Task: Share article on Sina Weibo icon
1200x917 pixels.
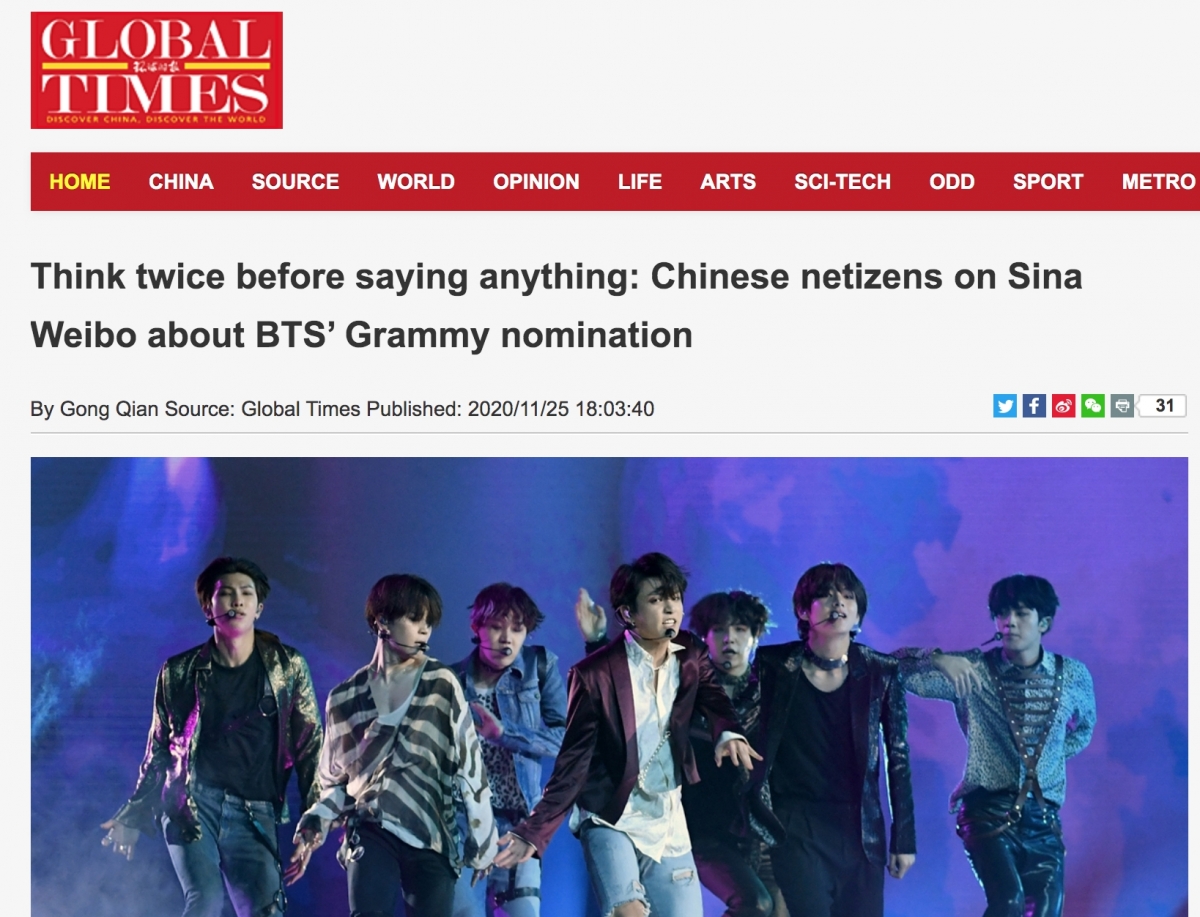Action: pyautogui.click(x=1063, y=406)
